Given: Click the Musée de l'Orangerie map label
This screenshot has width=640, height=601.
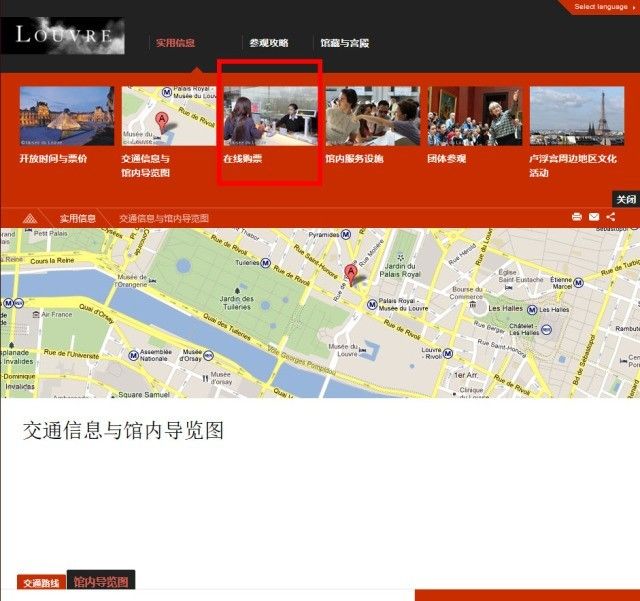Looking at the screenshot, I should [x=132, y=280].
